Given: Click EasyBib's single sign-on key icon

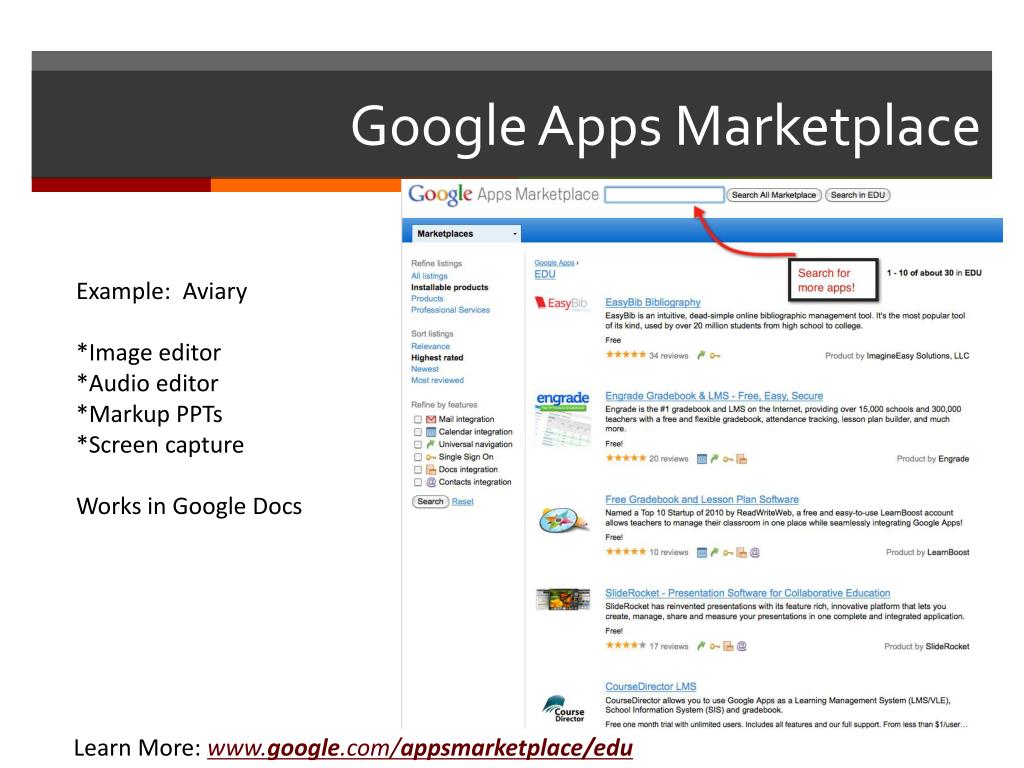Looking at the screenshot, I should [715, 356].
